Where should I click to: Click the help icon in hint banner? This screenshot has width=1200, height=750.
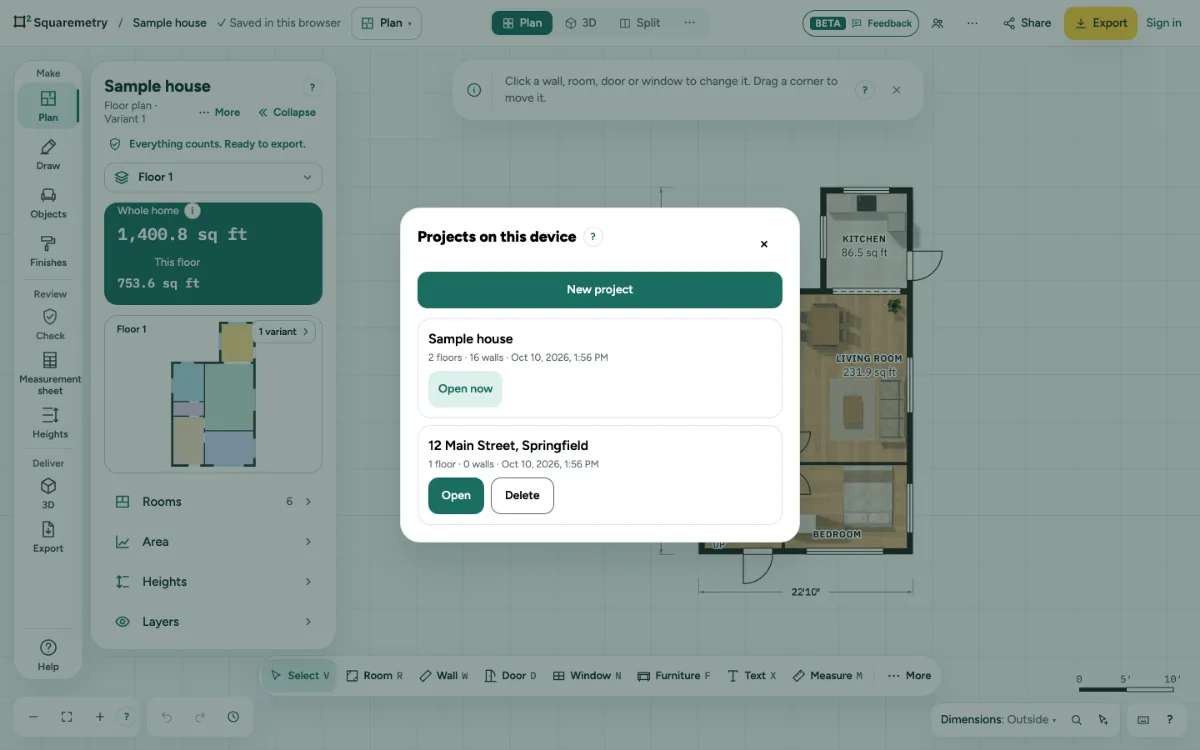(x=865, y=90)
